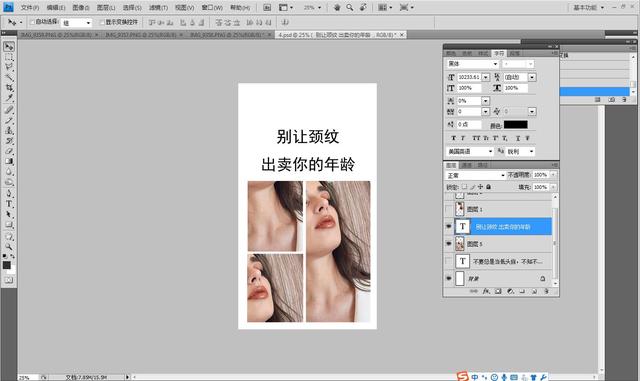The height and width of the screenshot is (381, 640).
Task: Toggle lock transparent pixels in the Layers panel
Action: [x=464, y=187]
